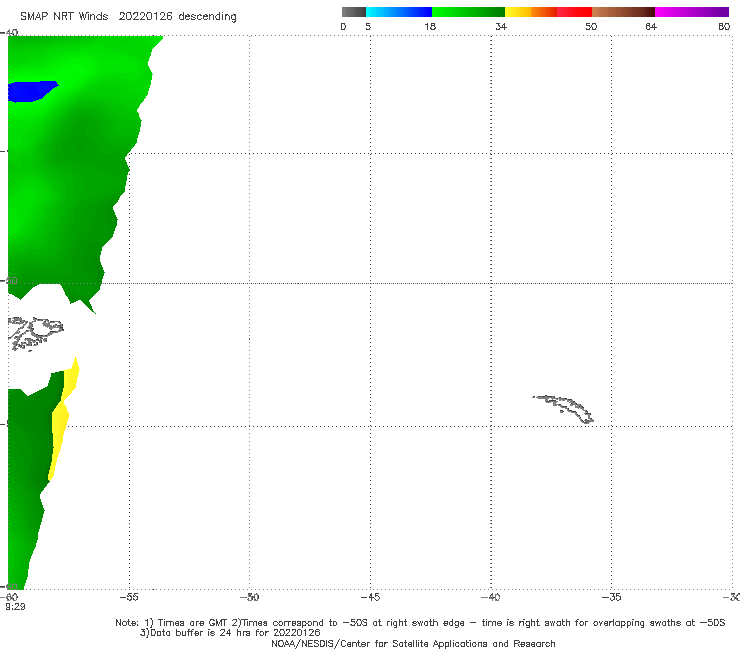Click the NOAA/NESDIS credit line

point(413,644)
